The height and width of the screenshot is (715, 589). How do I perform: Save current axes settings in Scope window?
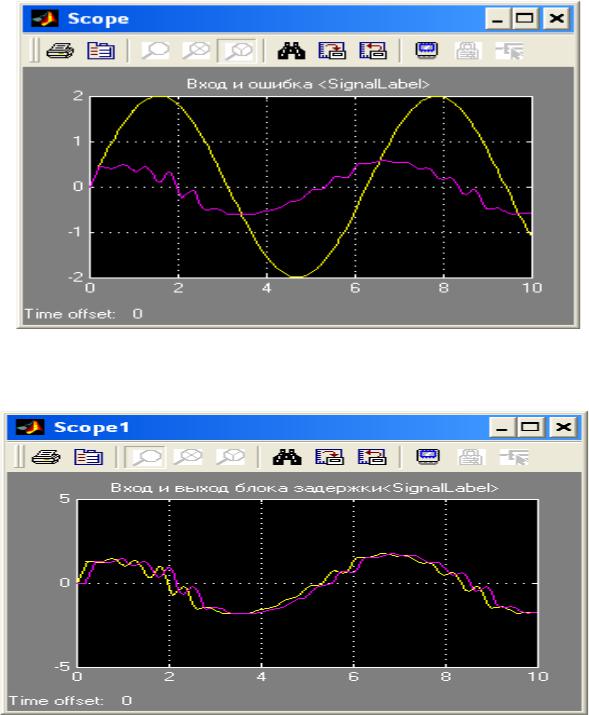click(332, 51)
